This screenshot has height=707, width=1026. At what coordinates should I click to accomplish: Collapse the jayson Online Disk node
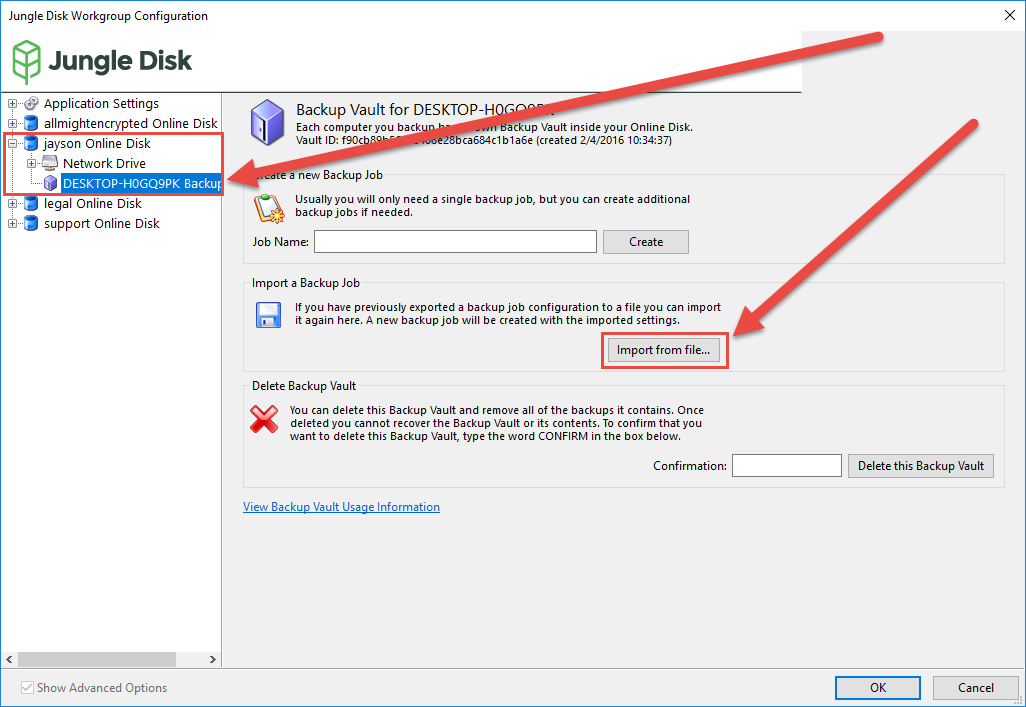pos(12,143)
